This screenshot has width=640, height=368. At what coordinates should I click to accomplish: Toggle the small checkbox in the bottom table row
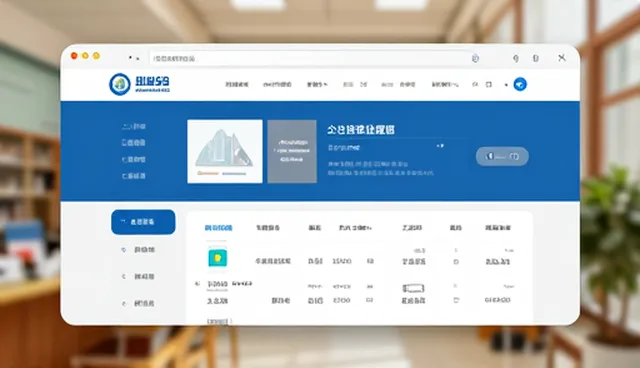coord(456,300)
